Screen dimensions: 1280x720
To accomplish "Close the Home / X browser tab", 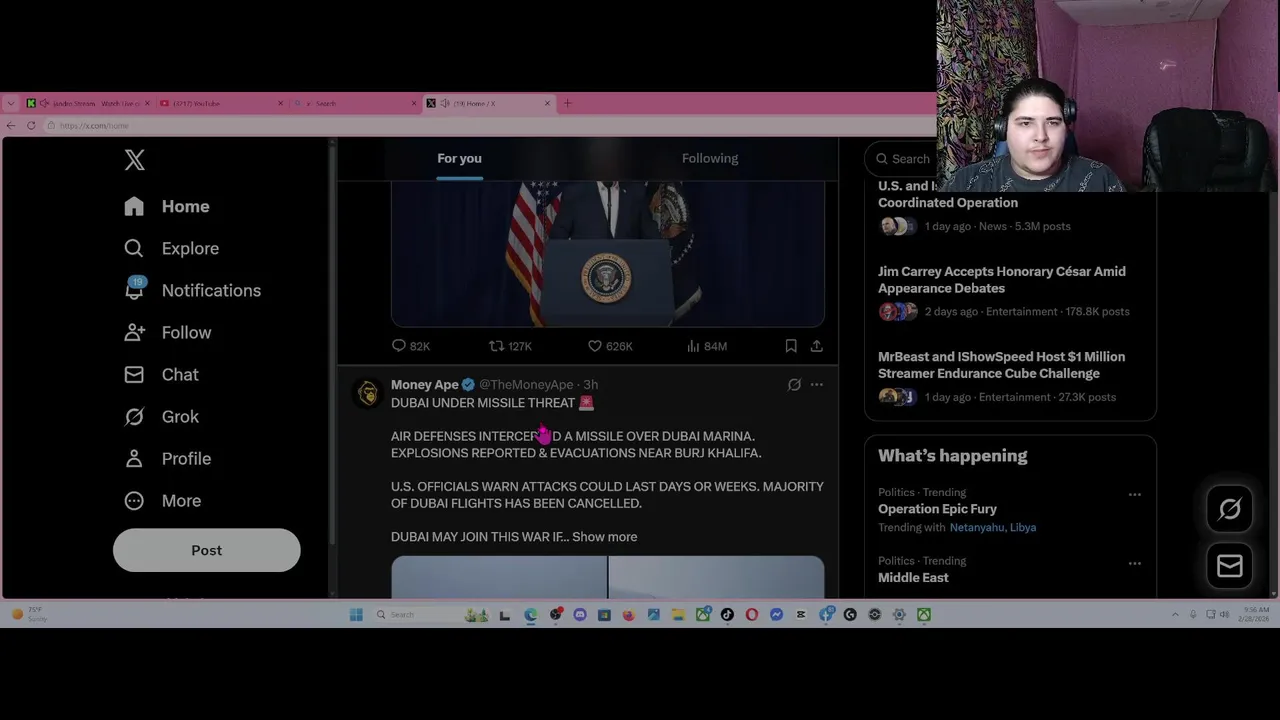I will 547,103.
